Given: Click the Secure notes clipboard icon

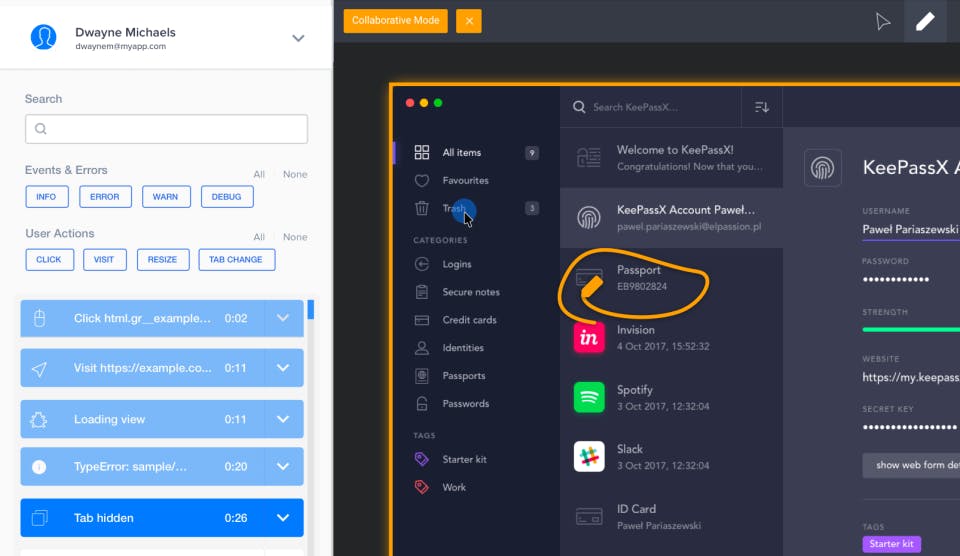Looking at the screenshot, I should click(422, 292).
